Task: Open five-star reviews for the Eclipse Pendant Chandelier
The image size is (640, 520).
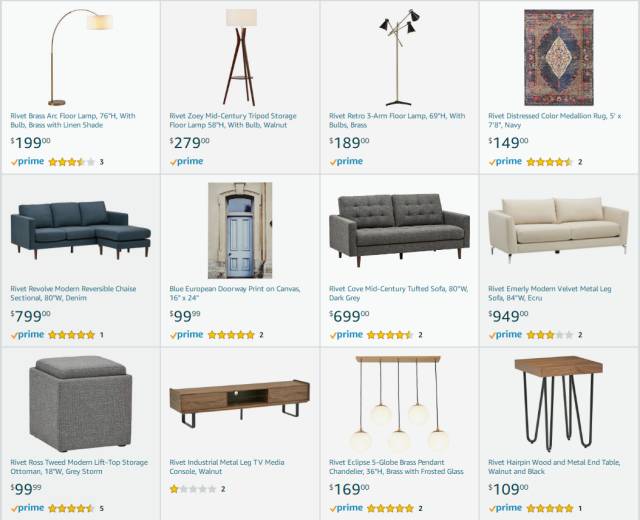Action: click(390, 509)
